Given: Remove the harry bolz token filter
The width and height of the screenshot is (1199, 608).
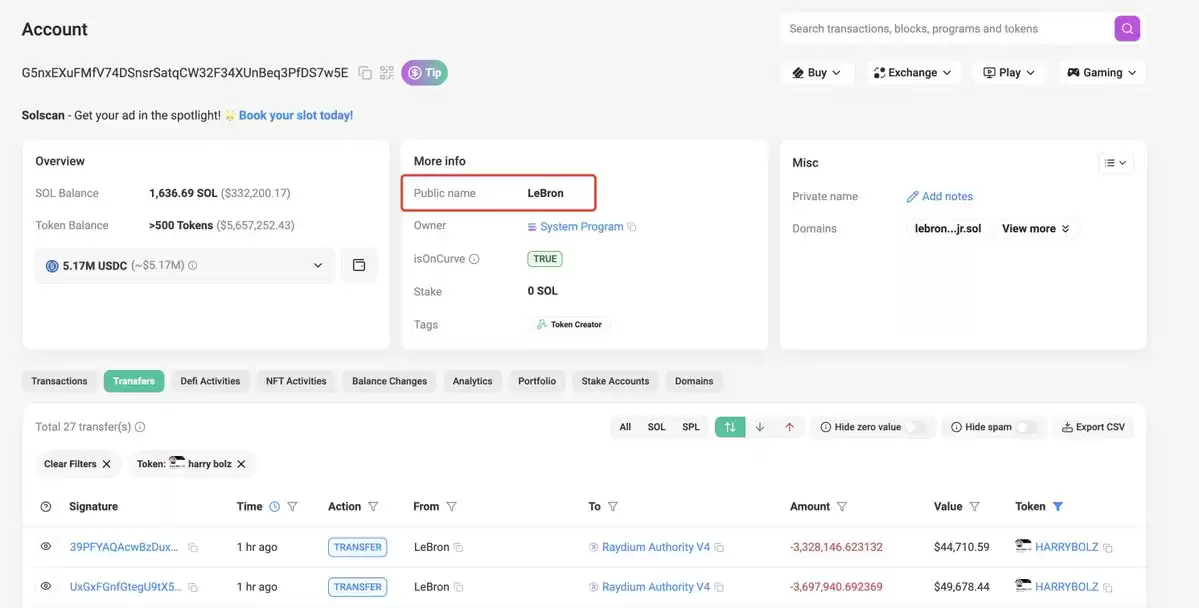Looking at the screenshot, I should tap(241, 464).
